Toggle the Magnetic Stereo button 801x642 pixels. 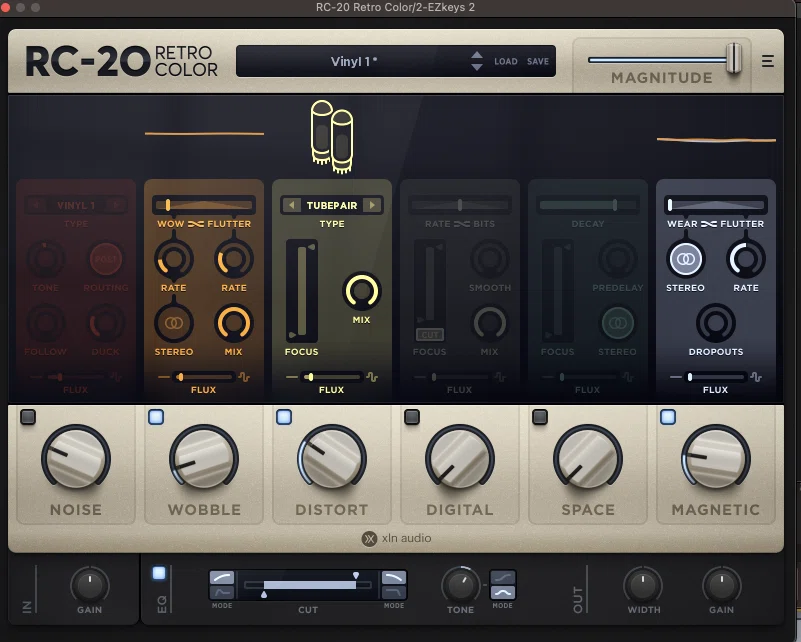(685, 259)
